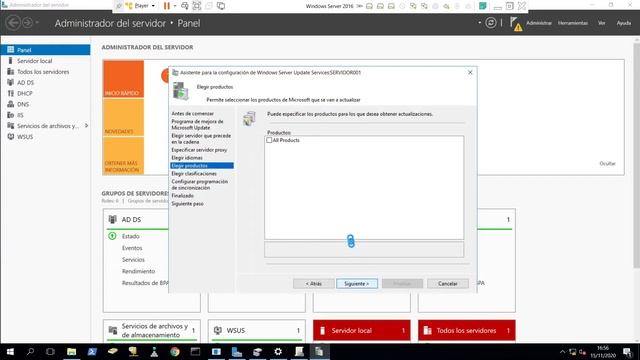Click WSUS role tile header
Viewport: 640px width, 360px height.
256,330
